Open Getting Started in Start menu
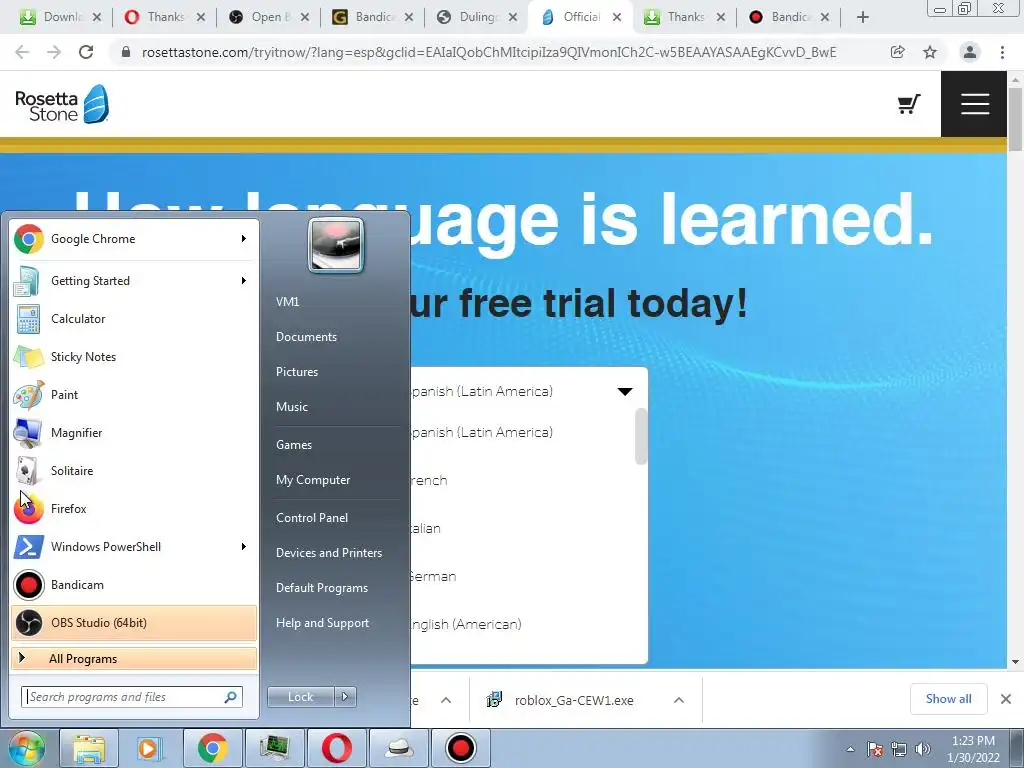Image resolution: width=1024 pixels, height=768 pixels. tap(134, 281)
